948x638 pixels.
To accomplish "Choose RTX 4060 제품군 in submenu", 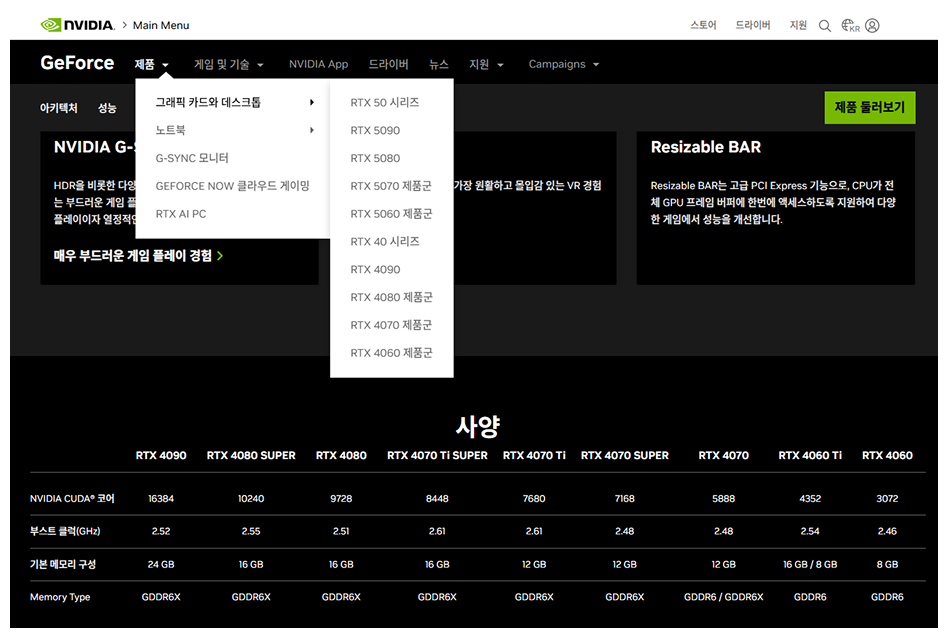I will tap(391, 353).
